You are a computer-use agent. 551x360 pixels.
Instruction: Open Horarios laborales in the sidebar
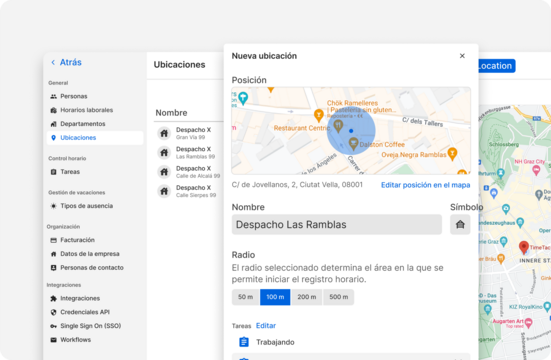coord(86,110)
